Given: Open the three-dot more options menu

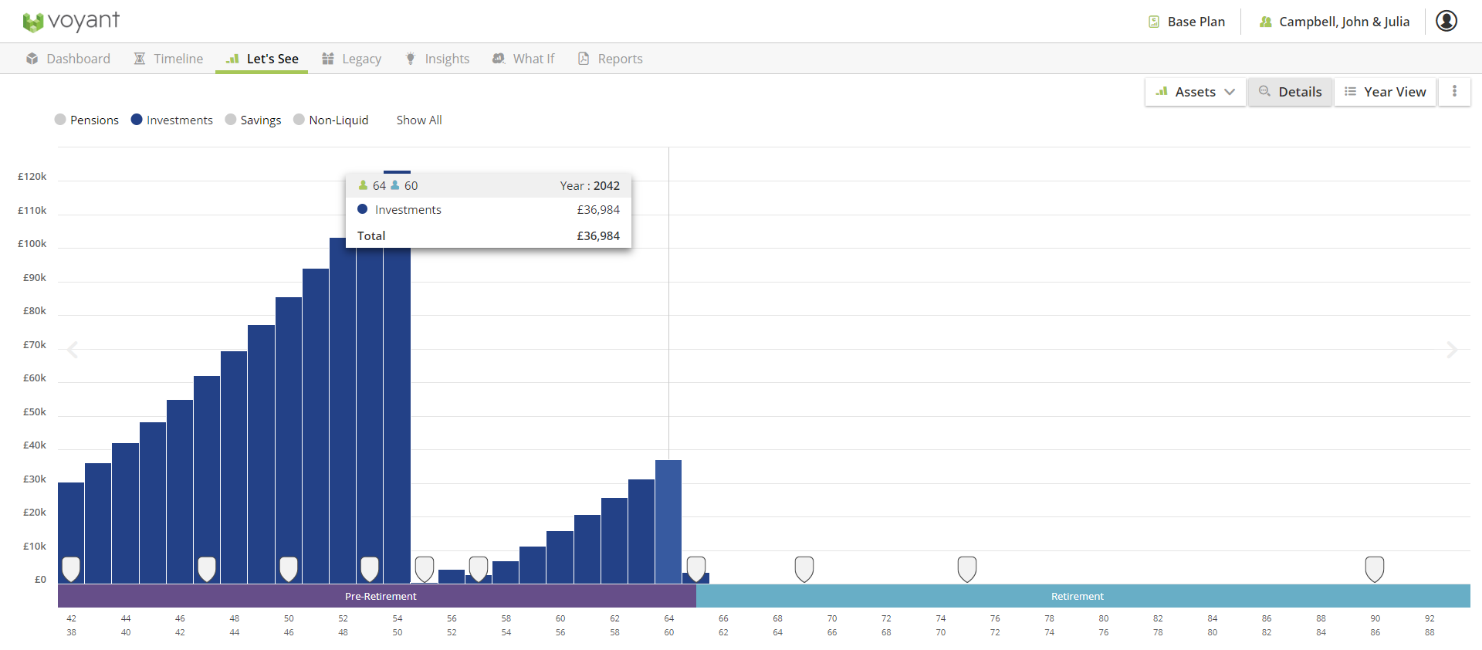Looking at the screenshot, I should tap(1454, 91).
